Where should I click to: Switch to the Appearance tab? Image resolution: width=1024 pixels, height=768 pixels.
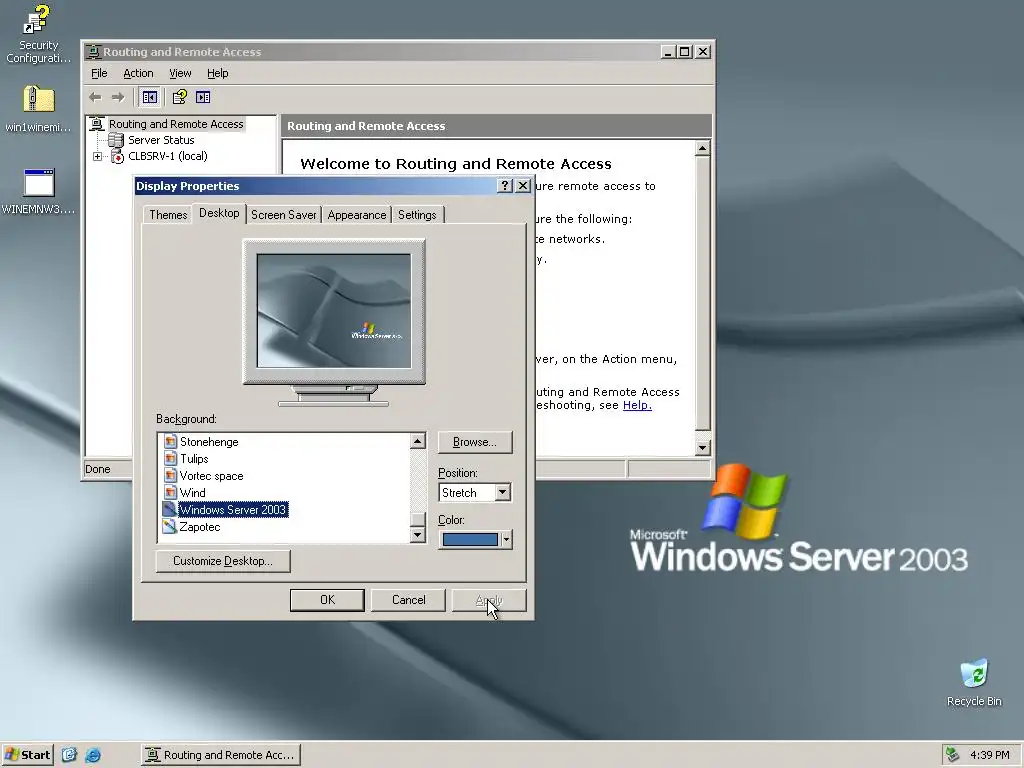point(357,215)
